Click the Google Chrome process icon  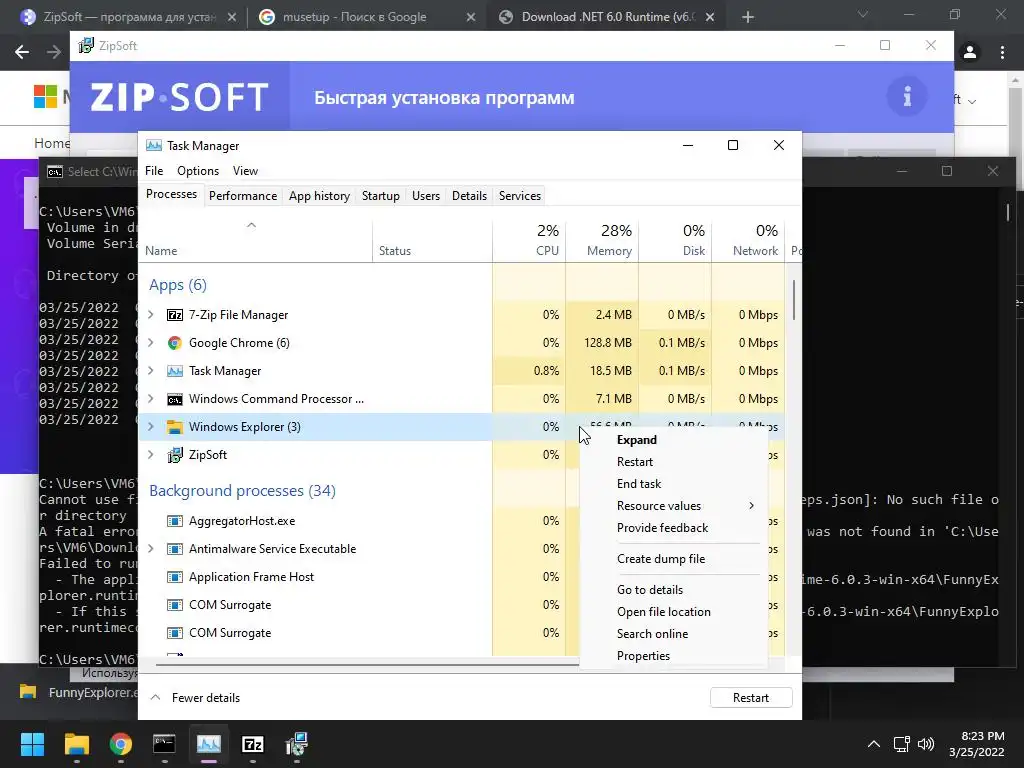174,343
